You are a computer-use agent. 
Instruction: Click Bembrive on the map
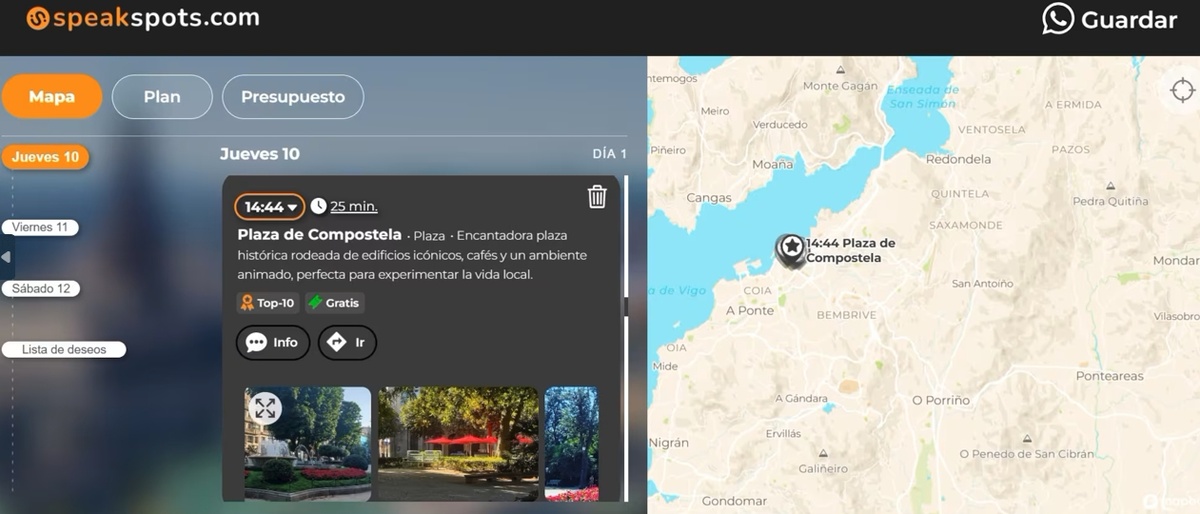pyautogui.click(x=846, y=315)
